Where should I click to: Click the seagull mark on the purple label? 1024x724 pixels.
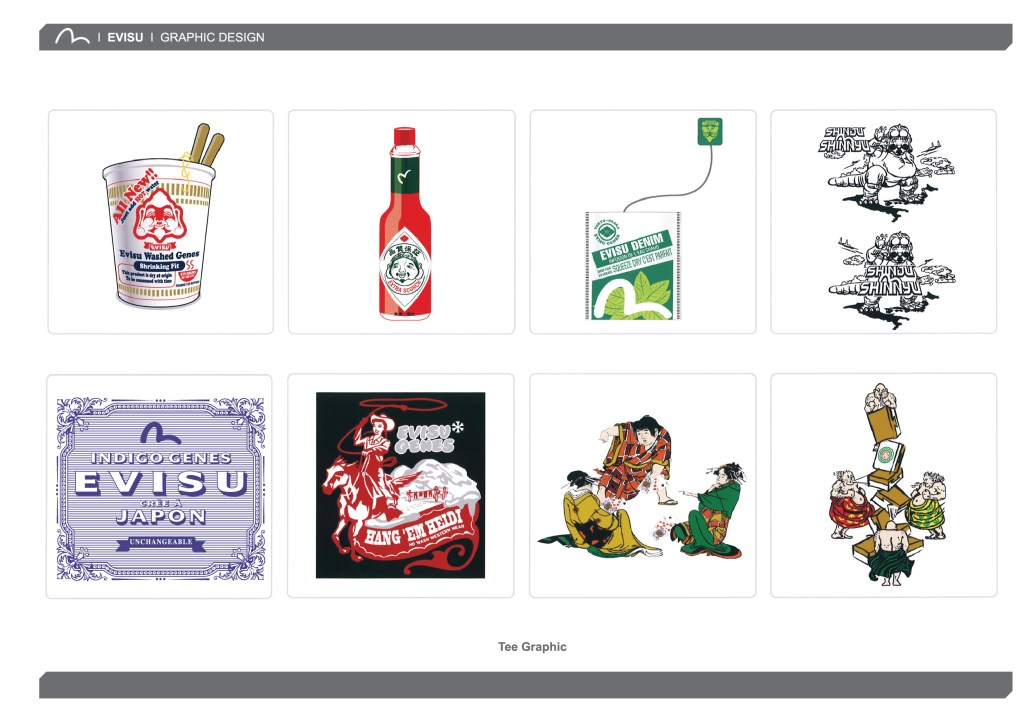[x=160, y=432]
